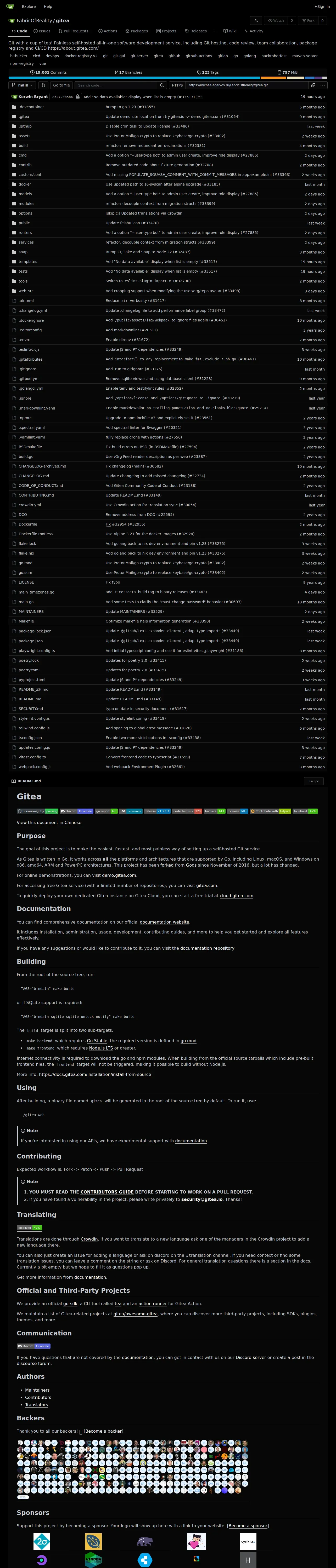Open the Issues tab
336x1568 pixels.
42,31
